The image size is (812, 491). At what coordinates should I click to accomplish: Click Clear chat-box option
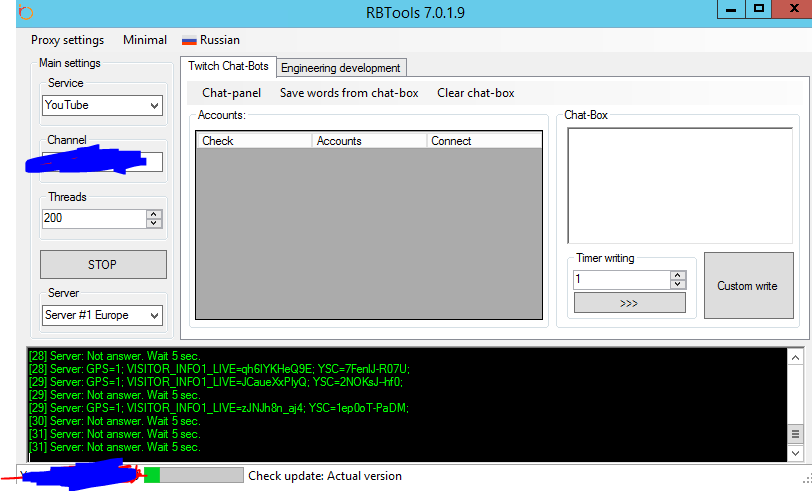coord(476,93)
